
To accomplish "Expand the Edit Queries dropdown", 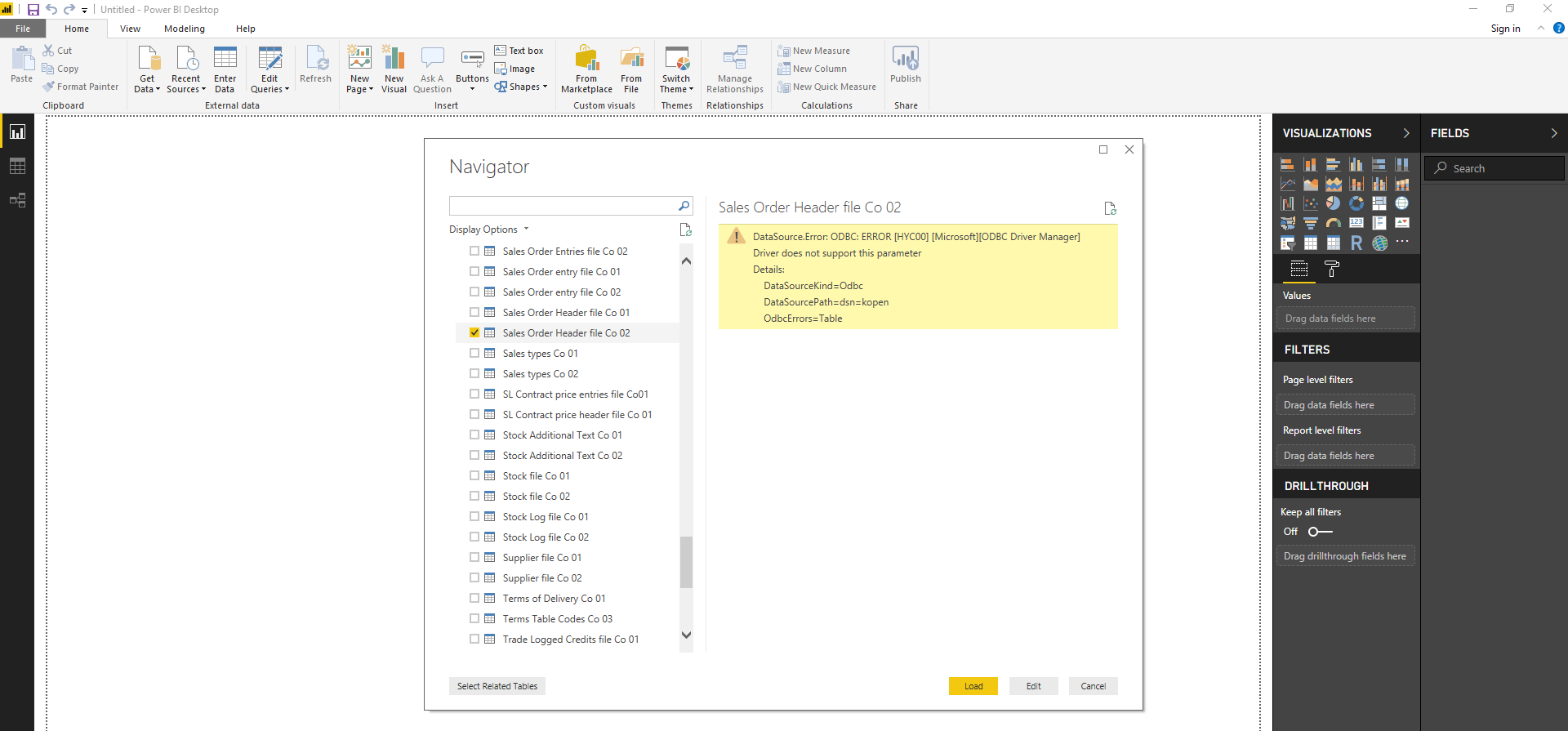I will [x=269, y=70].
